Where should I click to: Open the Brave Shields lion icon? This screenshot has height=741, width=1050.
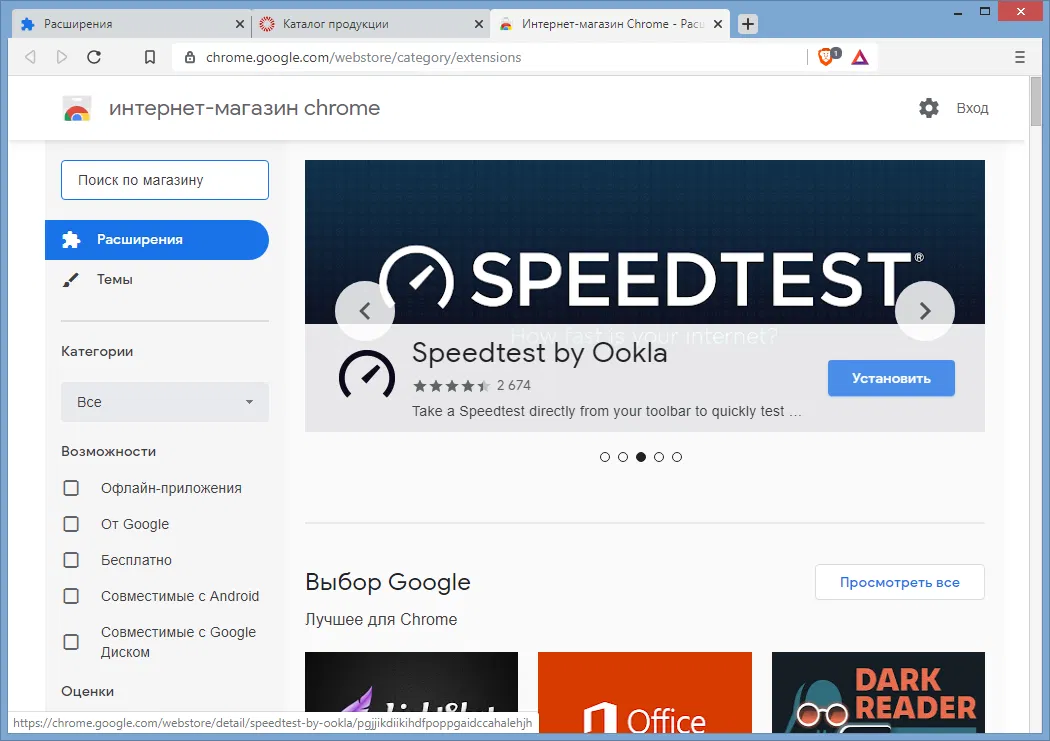[828, 57]
